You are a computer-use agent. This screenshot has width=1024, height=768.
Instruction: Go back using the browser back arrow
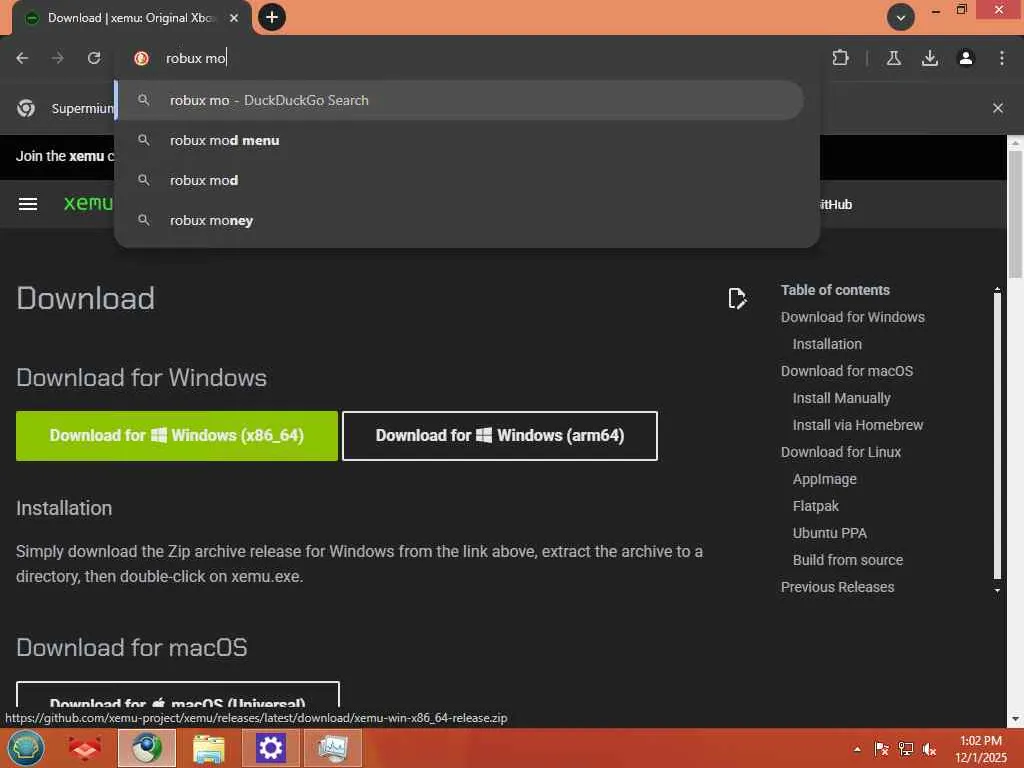(x=22, y=58)
